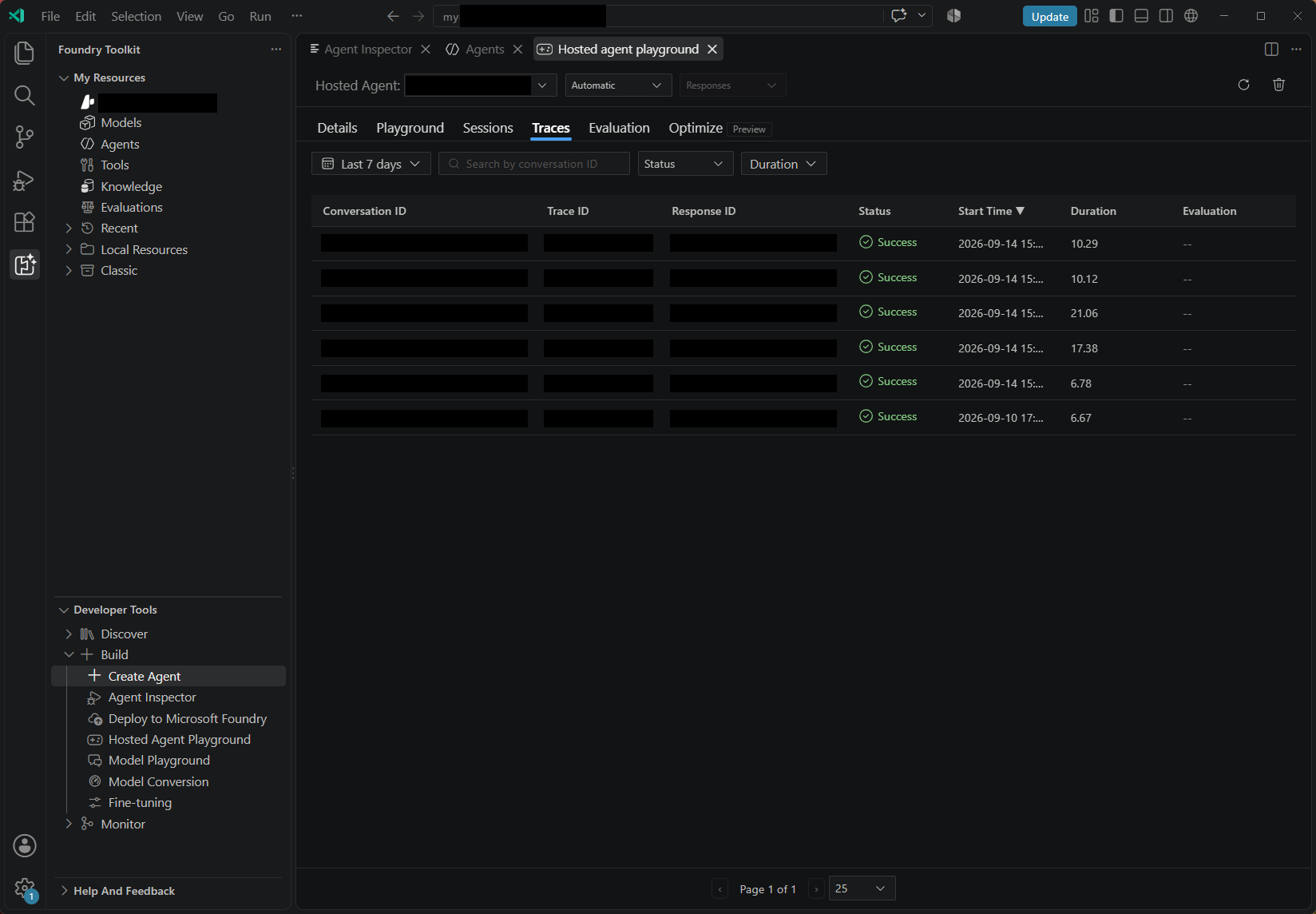Go forward in navigation history
The height and width of the screenshot is (914, 1316).
(x=418, y=16)
